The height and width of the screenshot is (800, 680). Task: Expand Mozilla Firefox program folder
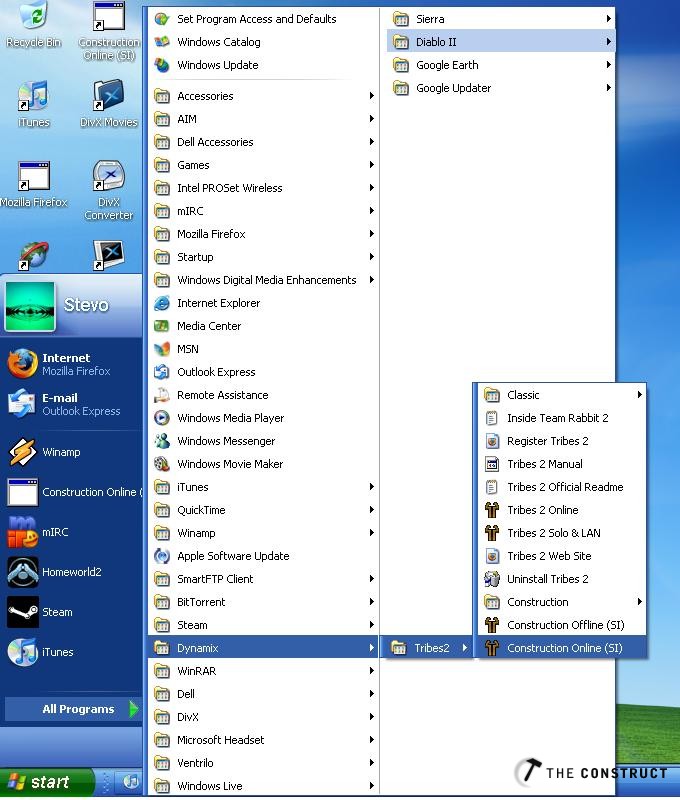264,234
